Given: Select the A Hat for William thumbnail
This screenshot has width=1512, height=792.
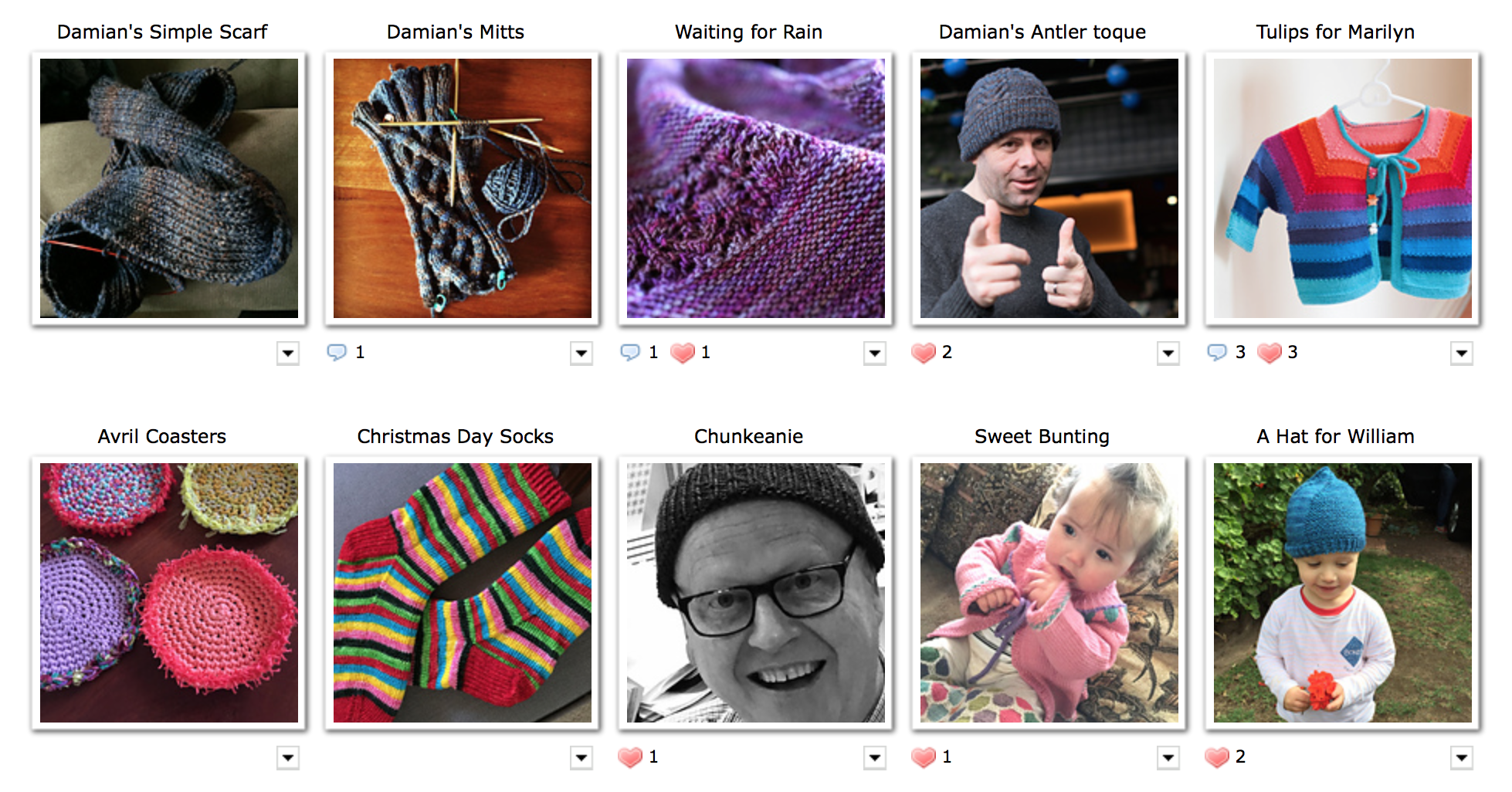Looking at the screenshot, I should 1342,593.
